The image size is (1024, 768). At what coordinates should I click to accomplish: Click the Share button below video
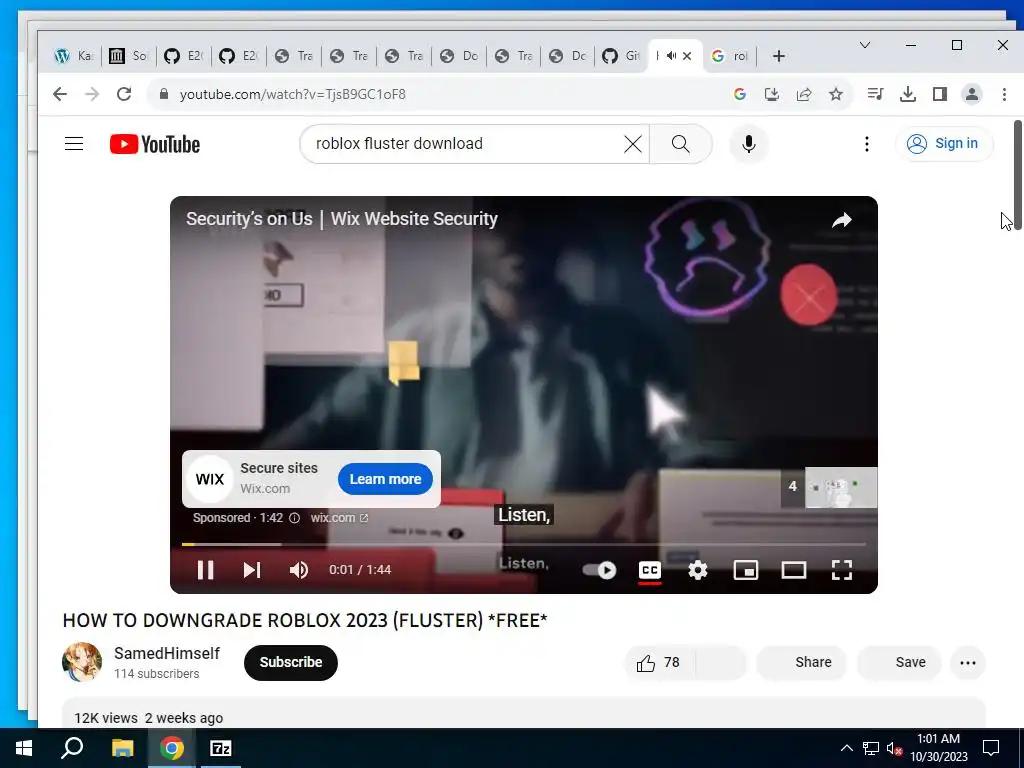pyautogui.click(x=801, y=663)
